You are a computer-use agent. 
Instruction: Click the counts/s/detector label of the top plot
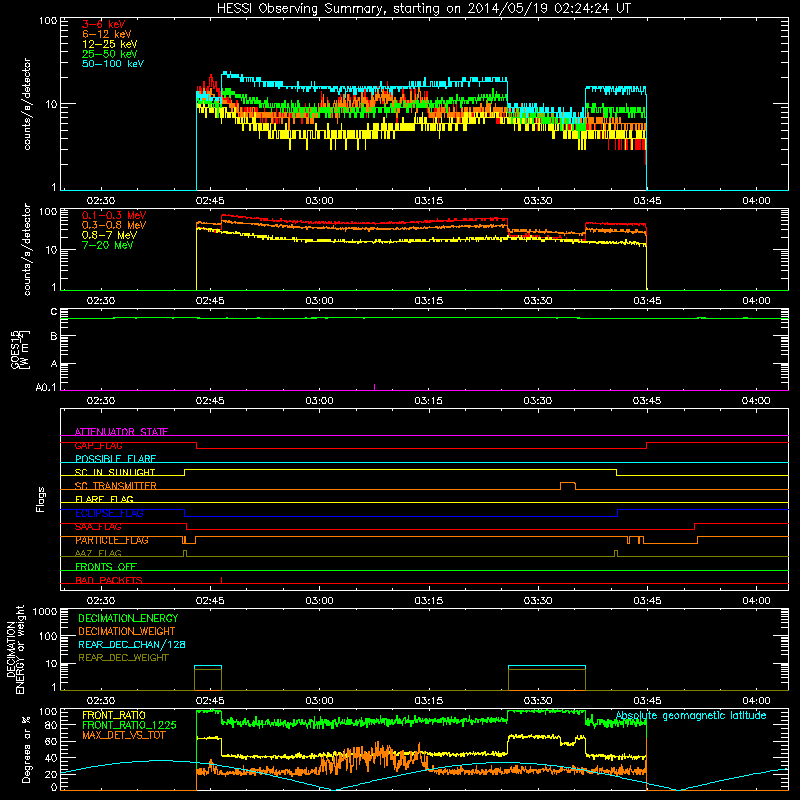click(27, 104)
